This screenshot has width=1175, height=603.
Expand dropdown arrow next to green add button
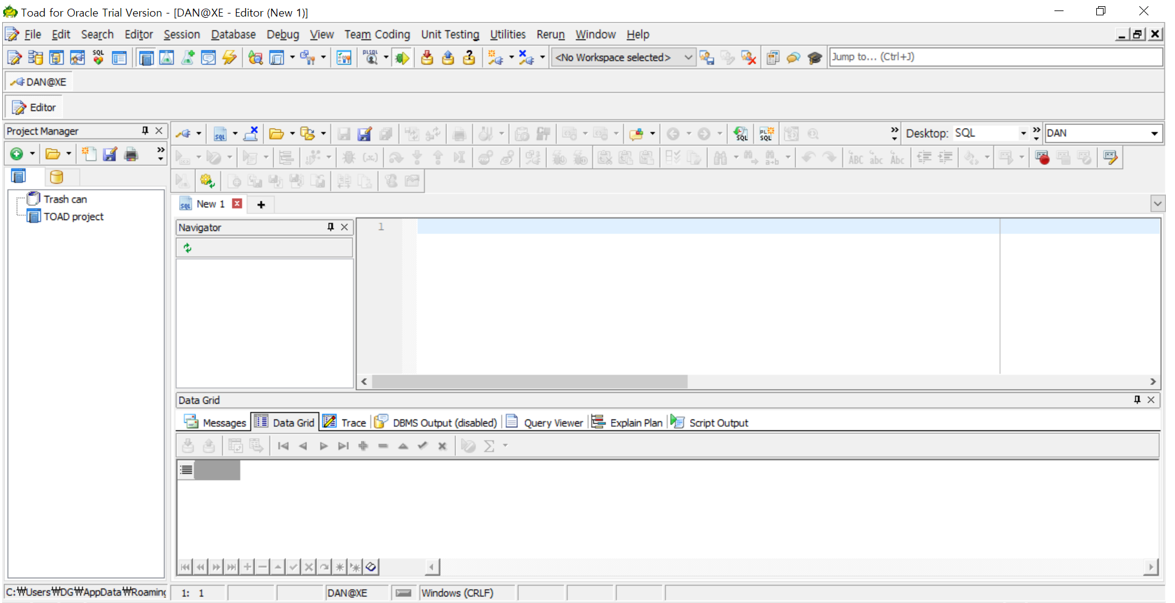(x=31, y=154)
